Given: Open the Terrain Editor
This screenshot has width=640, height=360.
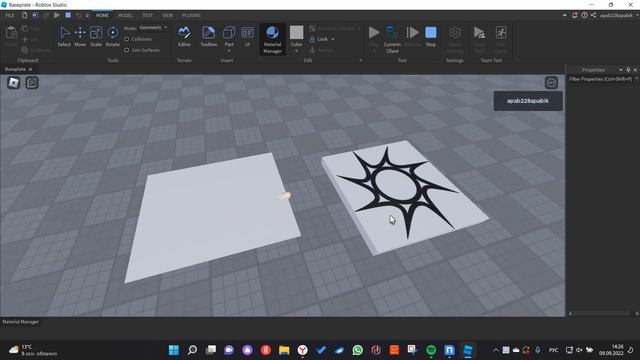Looking at the screenshot, I should tap(184, 36).
